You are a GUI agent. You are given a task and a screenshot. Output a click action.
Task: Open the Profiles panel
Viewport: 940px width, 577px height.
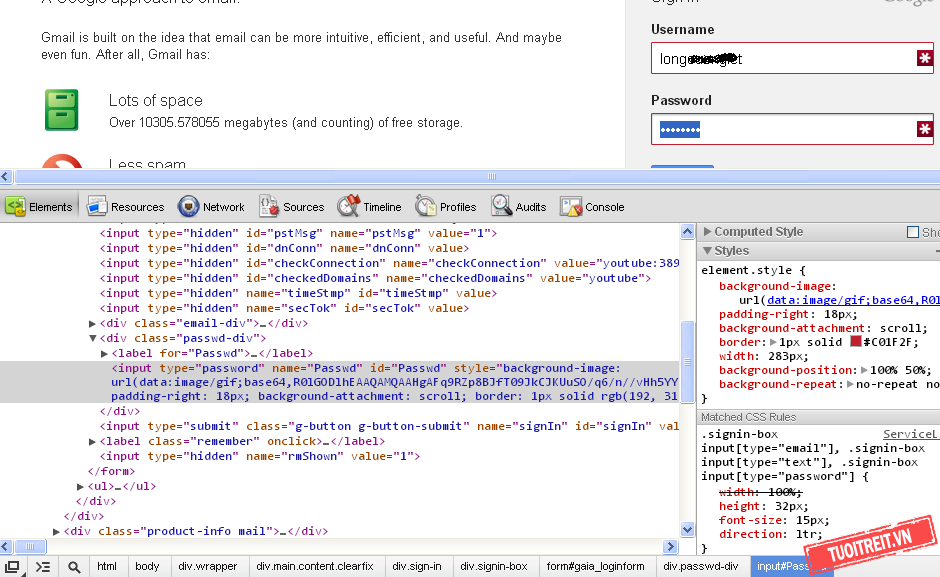point(446,207)
